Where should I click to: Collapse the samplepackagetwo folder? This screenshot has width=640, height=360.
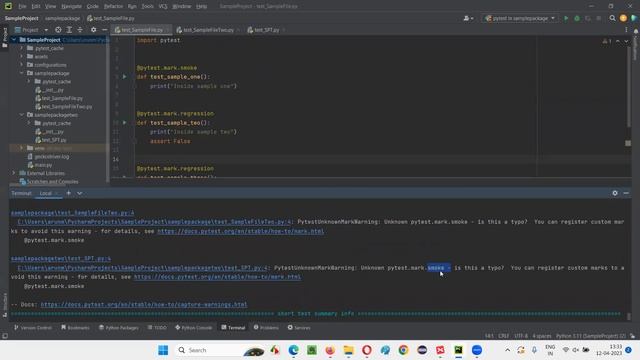click(22, 115)
